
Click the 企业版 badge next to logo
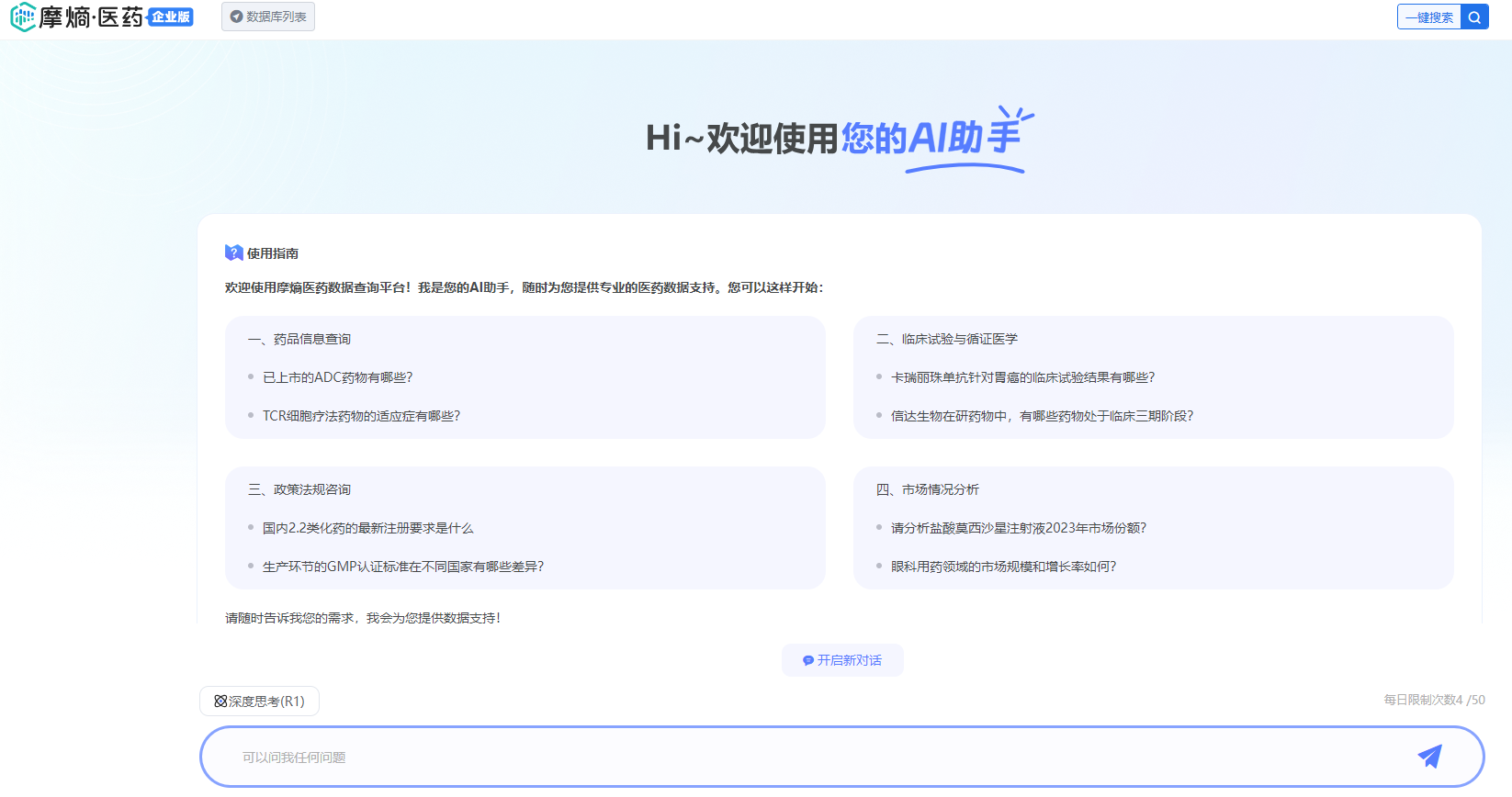pos(171,17)
